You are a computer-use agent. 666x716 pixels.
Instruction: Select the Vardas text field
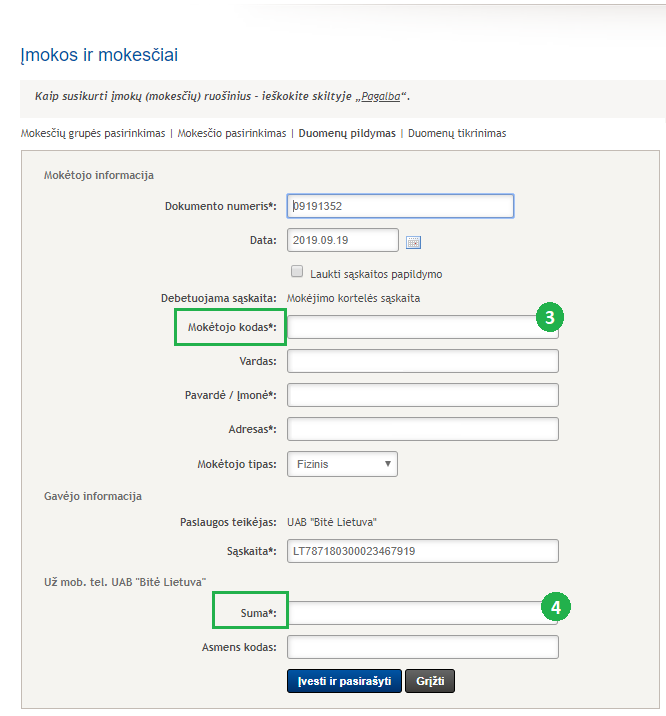pyautogui.click(x=422, y=361)
